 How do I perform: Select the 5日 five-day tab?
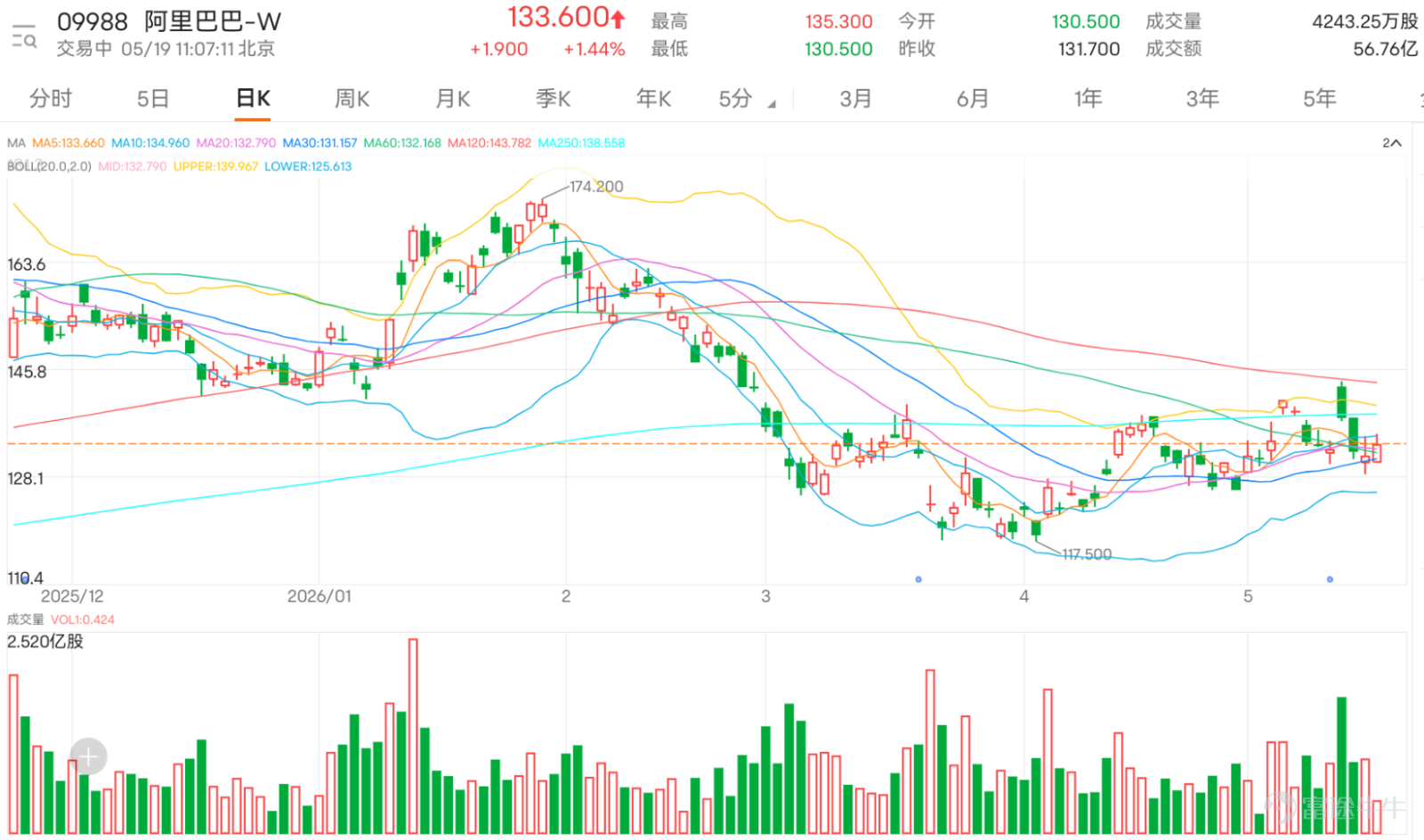(153, 99)
